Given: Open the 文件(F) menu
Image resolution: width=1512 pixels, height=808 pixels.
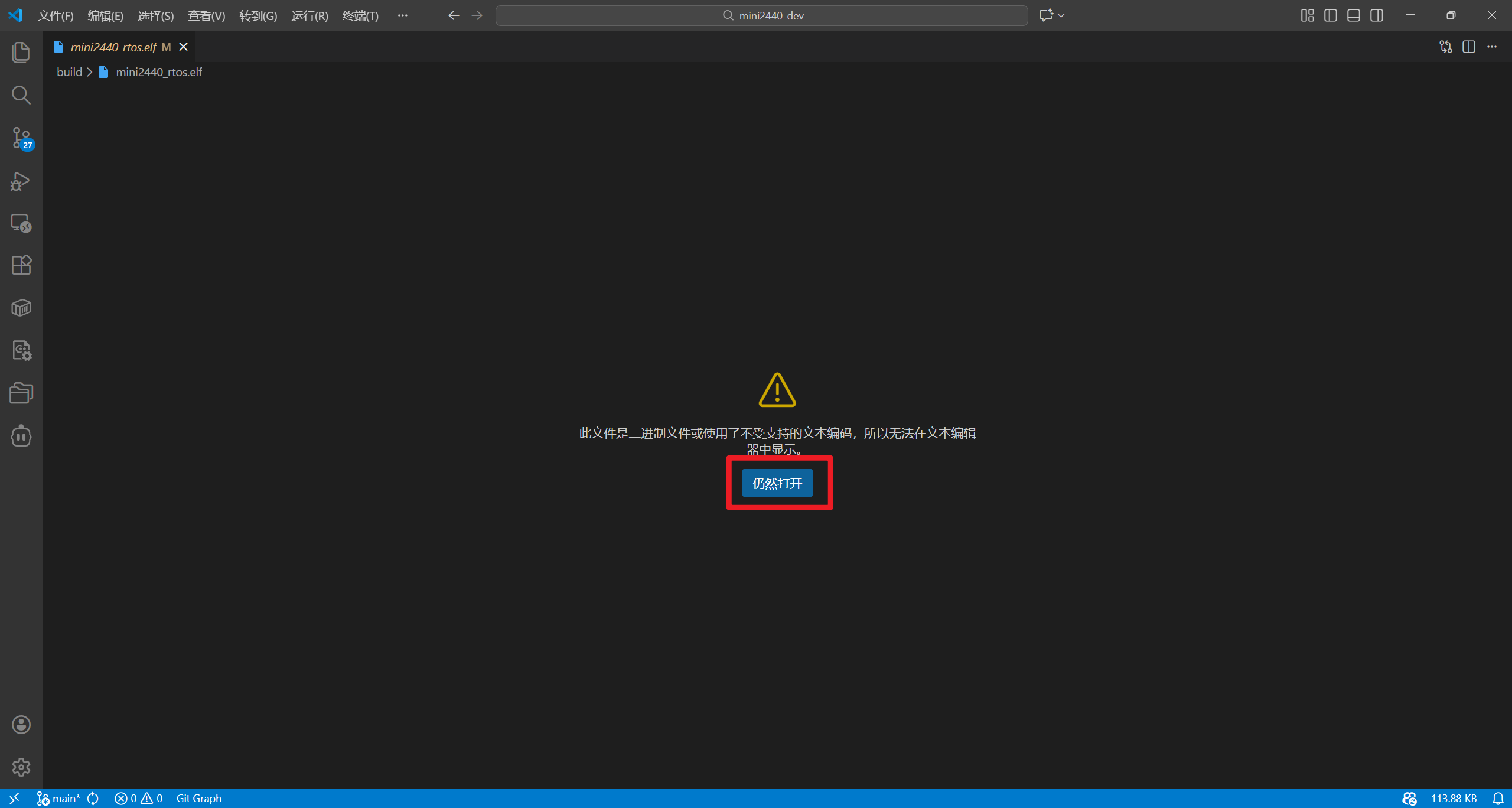Looking at the screenshot, I should pyautogui.click(x=56, y=16).
